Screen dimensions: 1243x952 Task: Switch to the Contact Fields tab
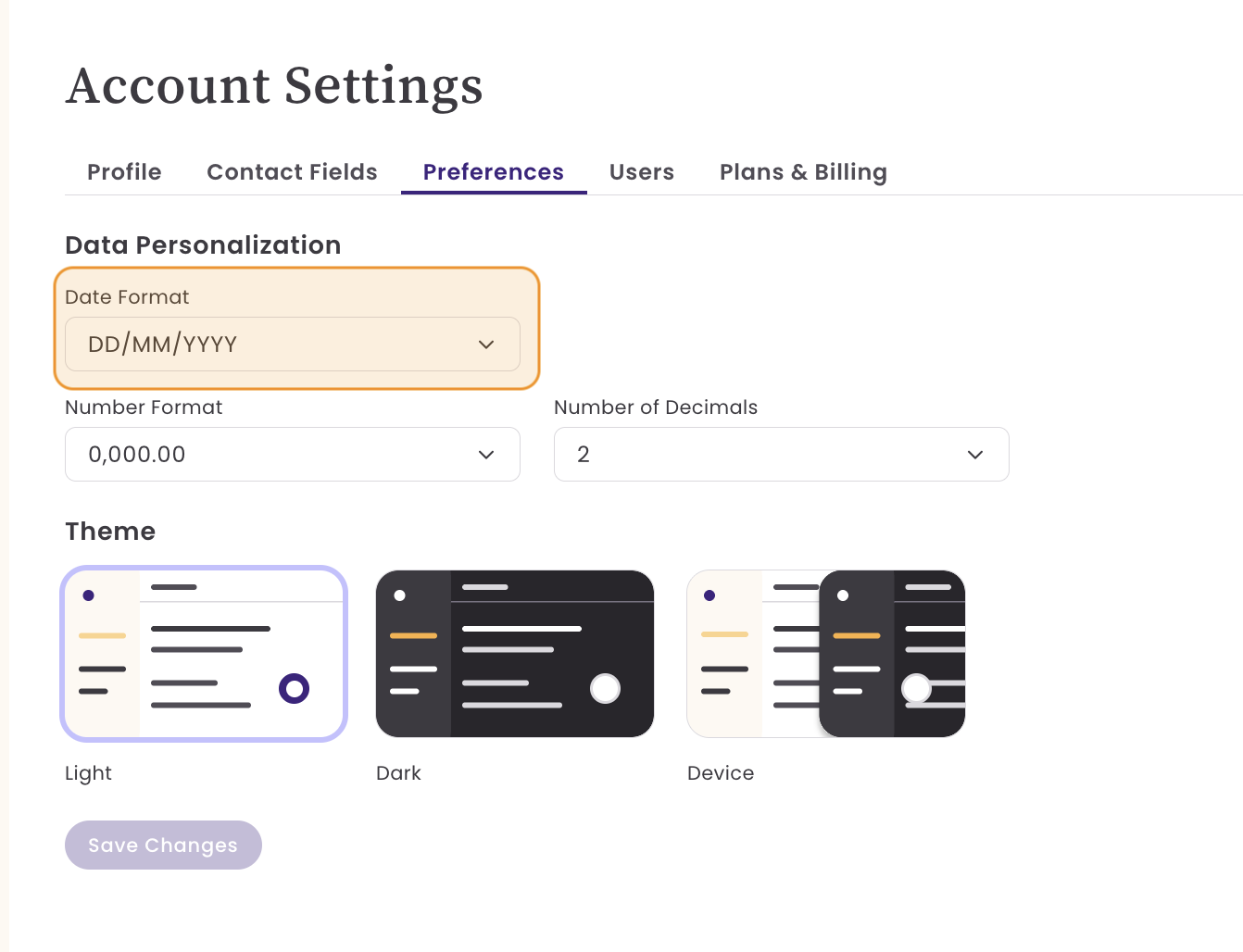[x=292, y=172]
